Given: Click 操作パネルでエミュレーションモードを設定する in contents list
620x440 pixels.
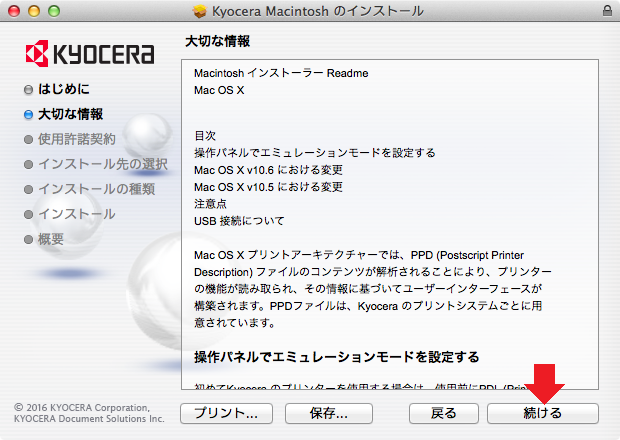Looking at the screenshot, I should click(315, 153).
